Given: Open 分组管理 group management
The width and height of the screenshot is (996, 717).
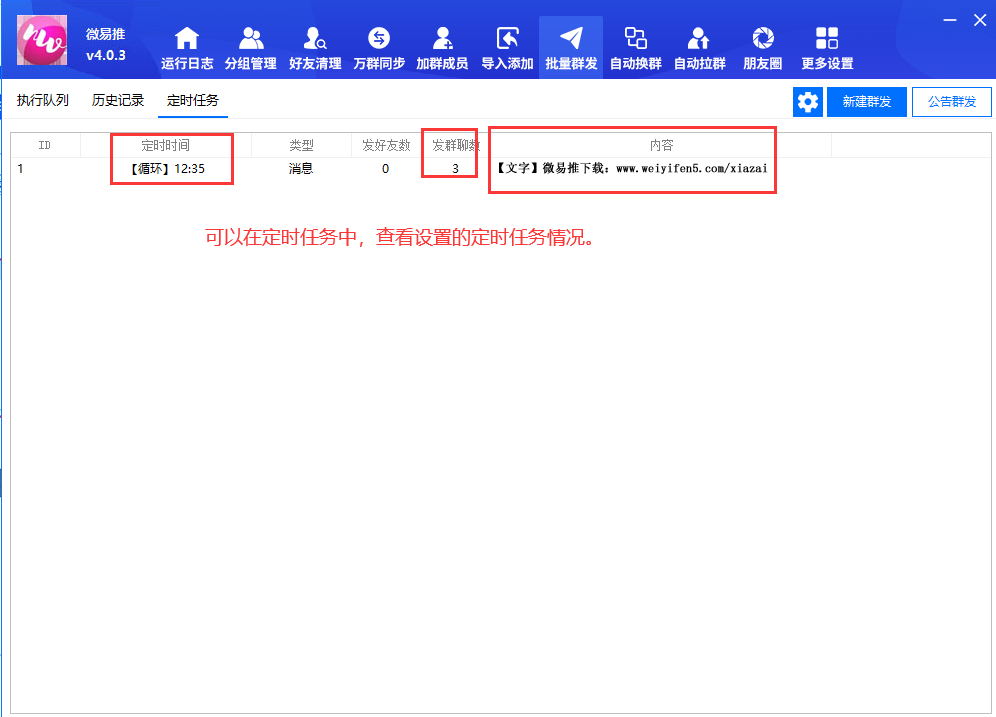Looking at the screenshot, I should click(251, 48).
